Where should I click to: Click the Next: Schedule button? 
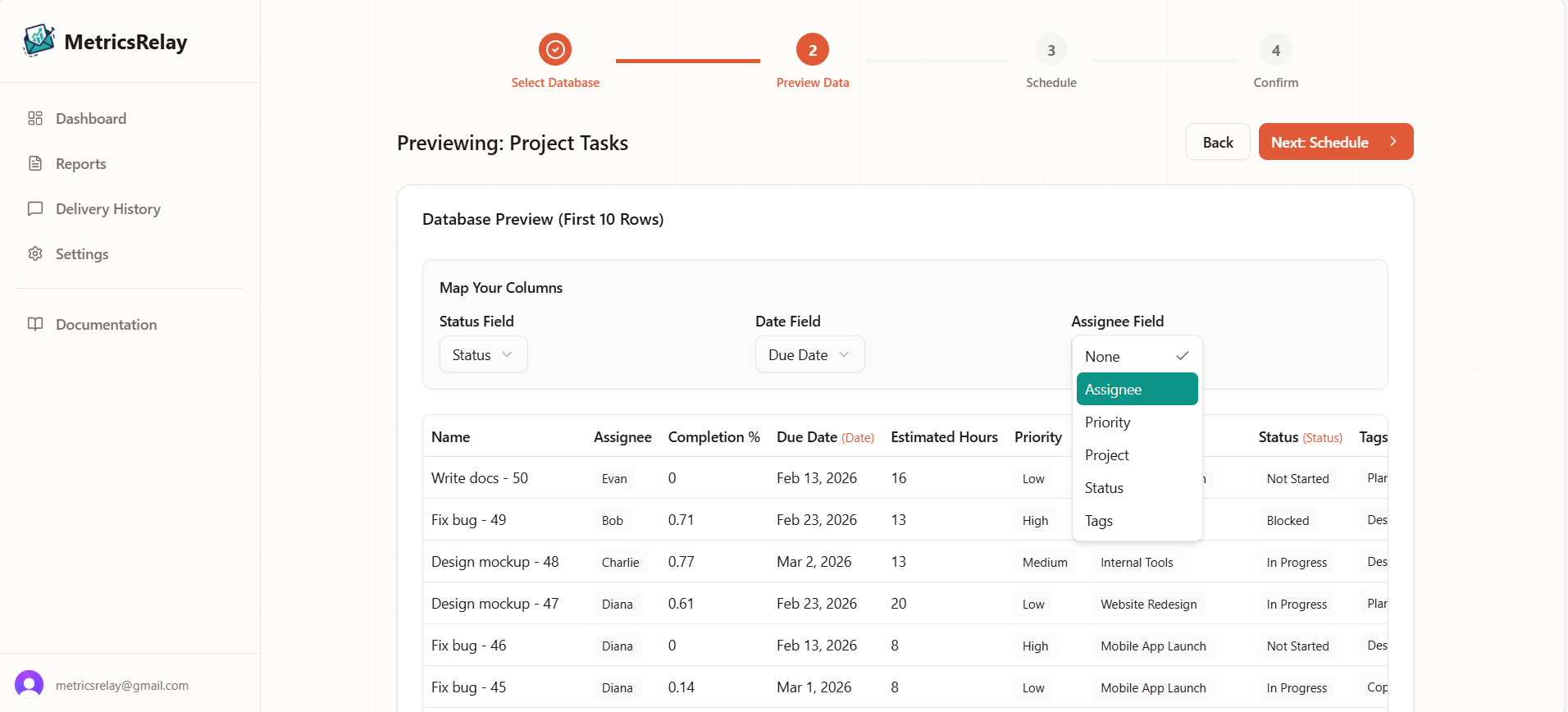(x=1335, y=142)
